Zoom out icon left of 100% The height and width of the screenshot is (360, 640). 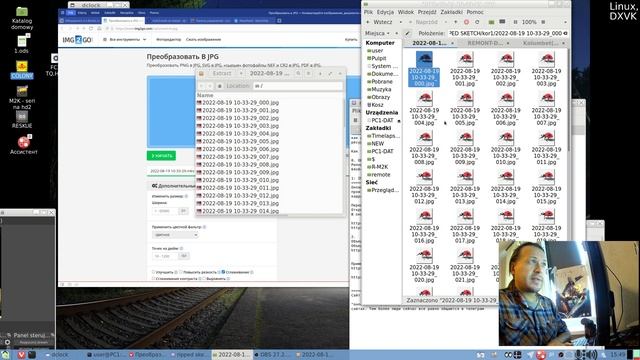pyautogui.click(x=516, y=22)
